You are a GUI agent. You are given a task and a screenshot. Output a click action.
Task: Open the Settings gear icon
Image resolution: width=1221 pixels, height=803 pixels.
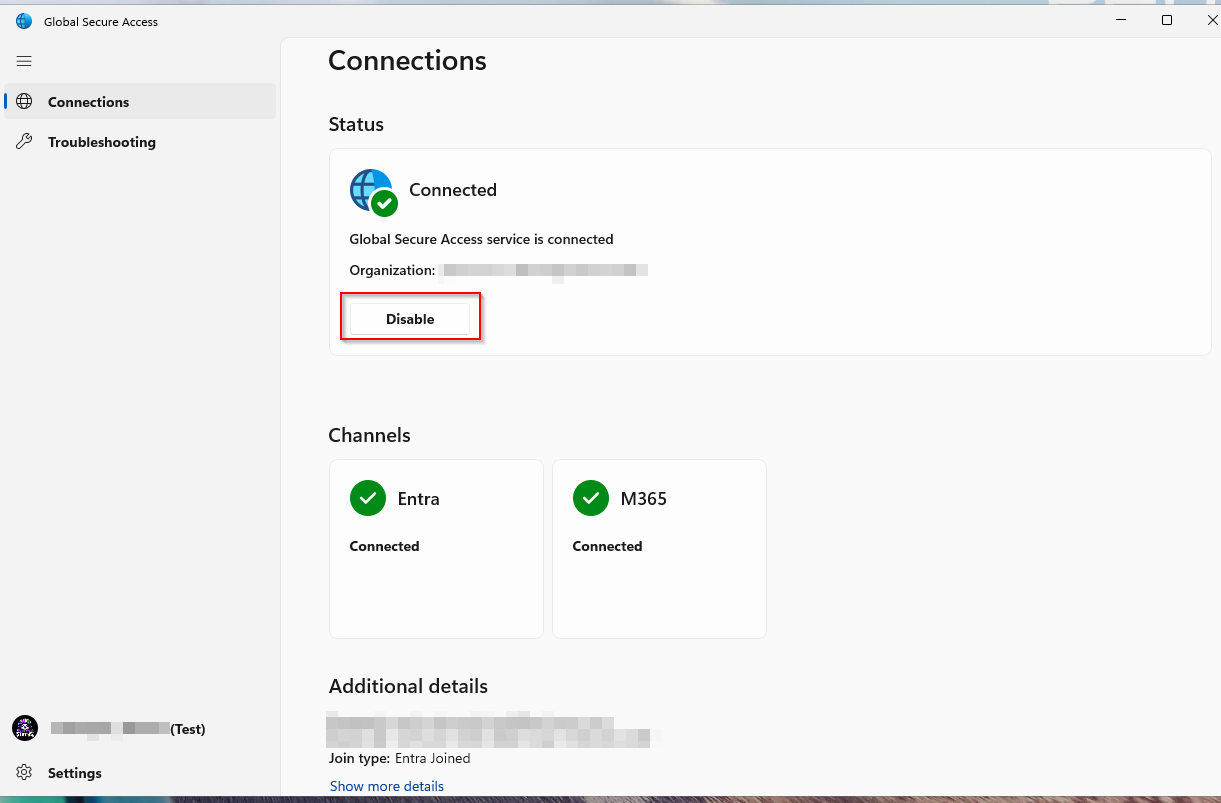(25, 772)
